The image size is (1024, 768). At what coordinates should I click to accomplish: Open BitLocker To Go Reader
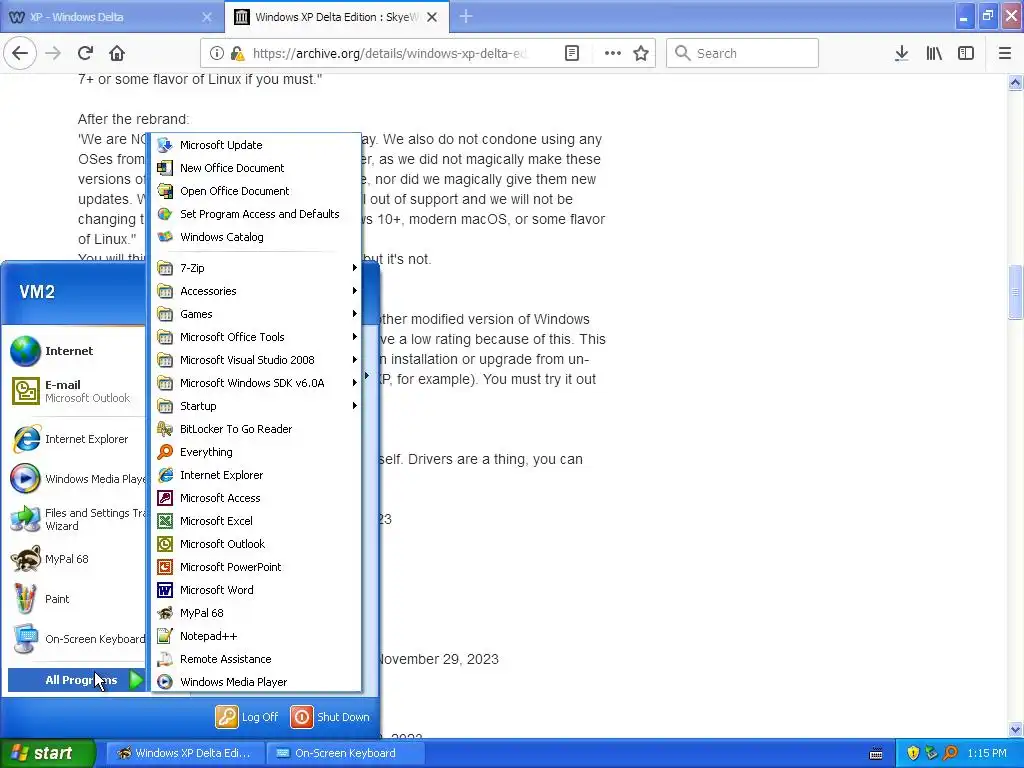pyautogui.click(x=257, y=429)
